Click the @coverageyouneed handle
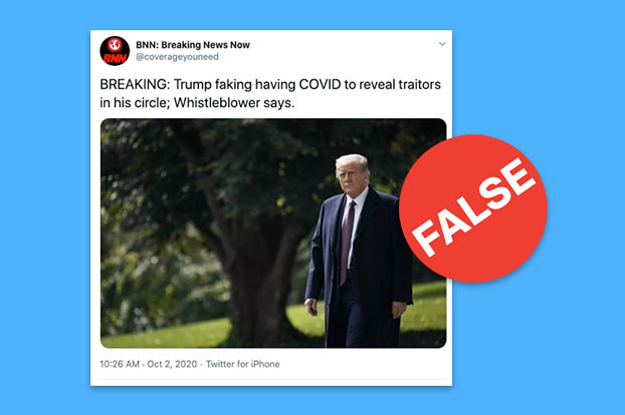625x415 pixels. click(177, 57)
